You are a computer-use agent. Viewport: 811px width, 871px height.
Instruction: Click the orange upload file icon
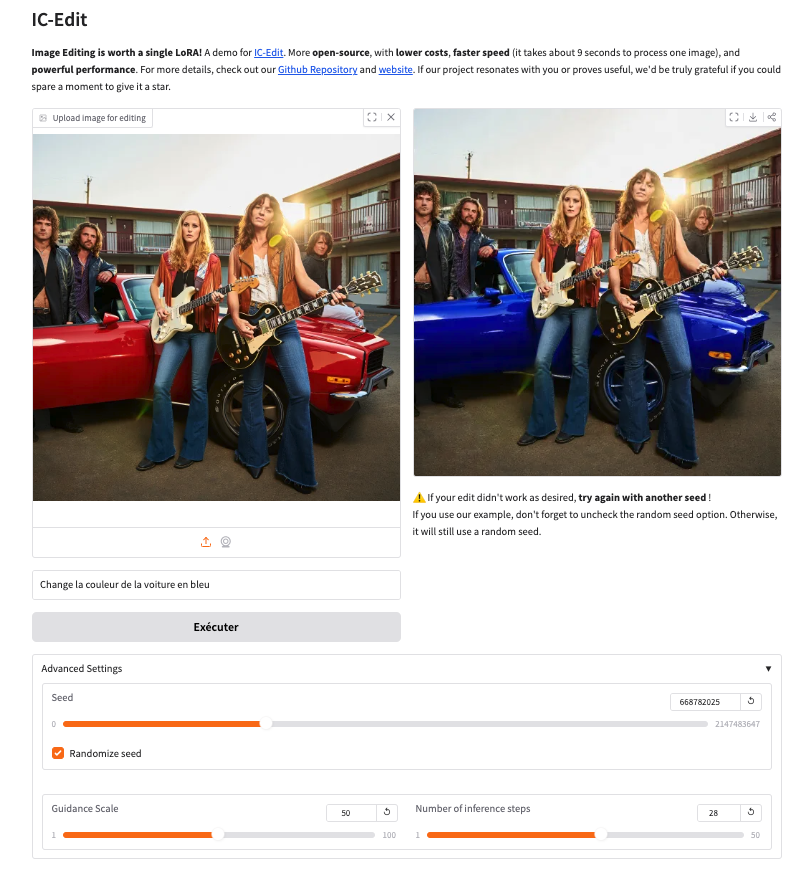pyautogui.click(x=206, y=542)
